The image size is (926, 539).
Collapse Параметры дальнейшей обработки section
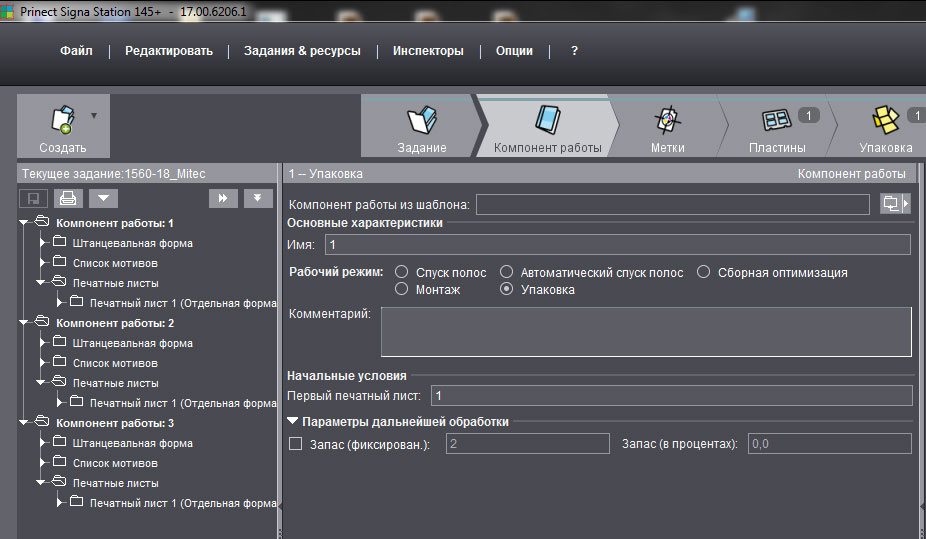293,422
